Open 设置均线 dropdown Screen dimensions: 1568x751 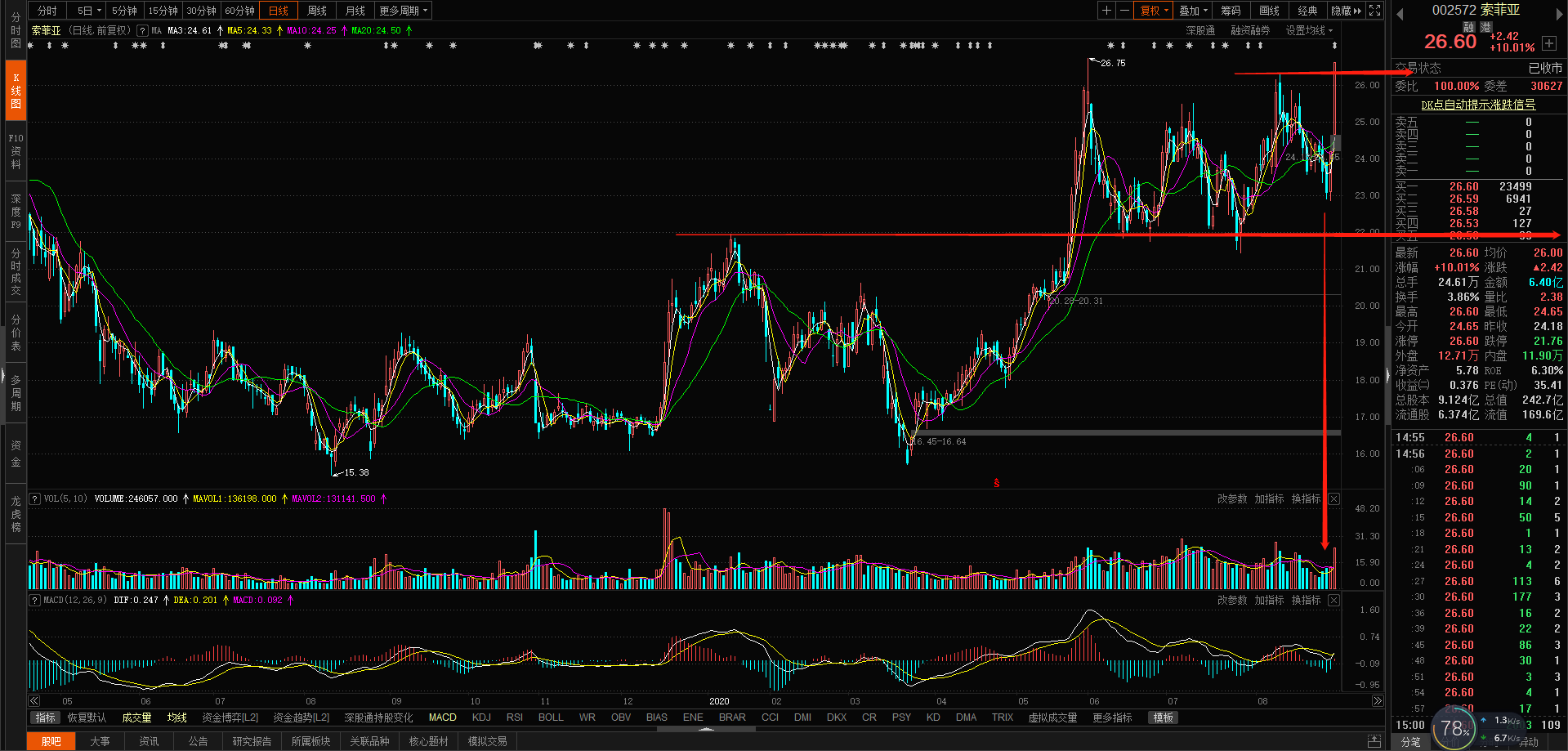tap(1309, 30)
